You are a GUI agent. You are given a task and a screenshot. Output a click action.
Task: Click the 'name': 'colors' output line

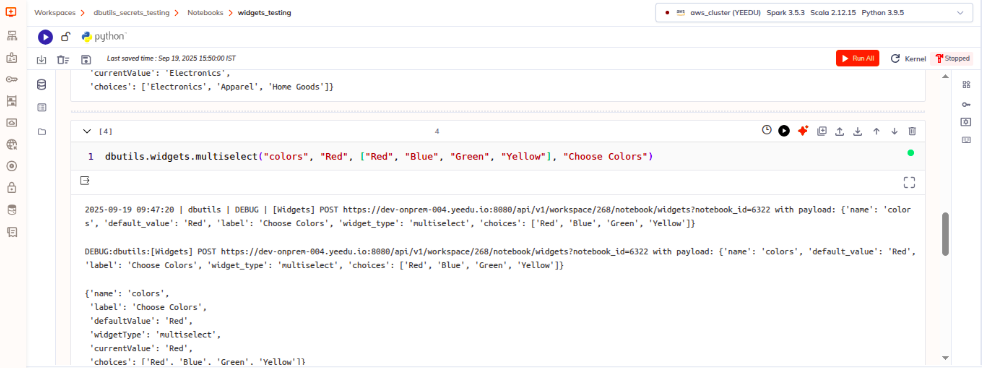click(x=127, y=293)
